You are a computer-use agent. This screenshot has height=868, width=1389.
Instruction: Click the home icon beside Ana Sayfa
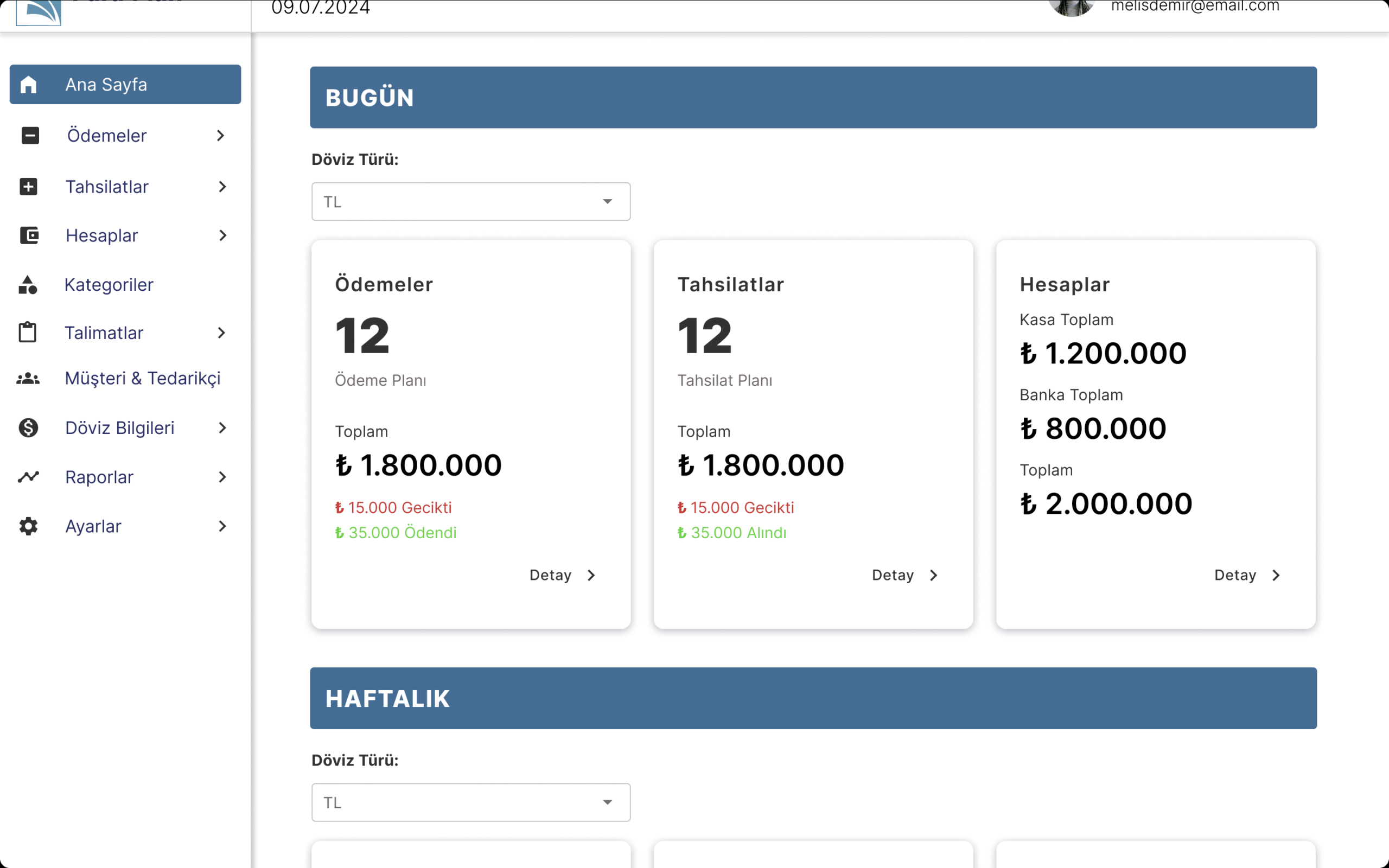tap(28, 85)
